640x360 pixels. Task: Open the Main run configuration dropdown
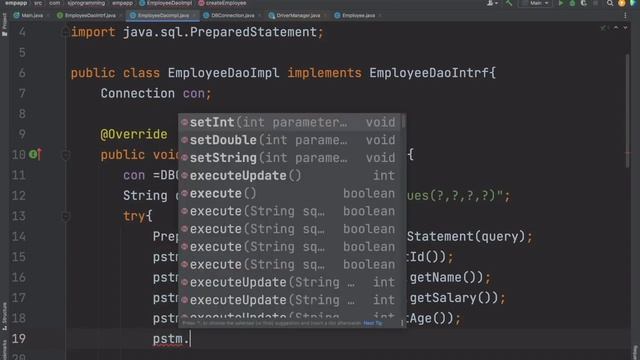coord(535,3)
